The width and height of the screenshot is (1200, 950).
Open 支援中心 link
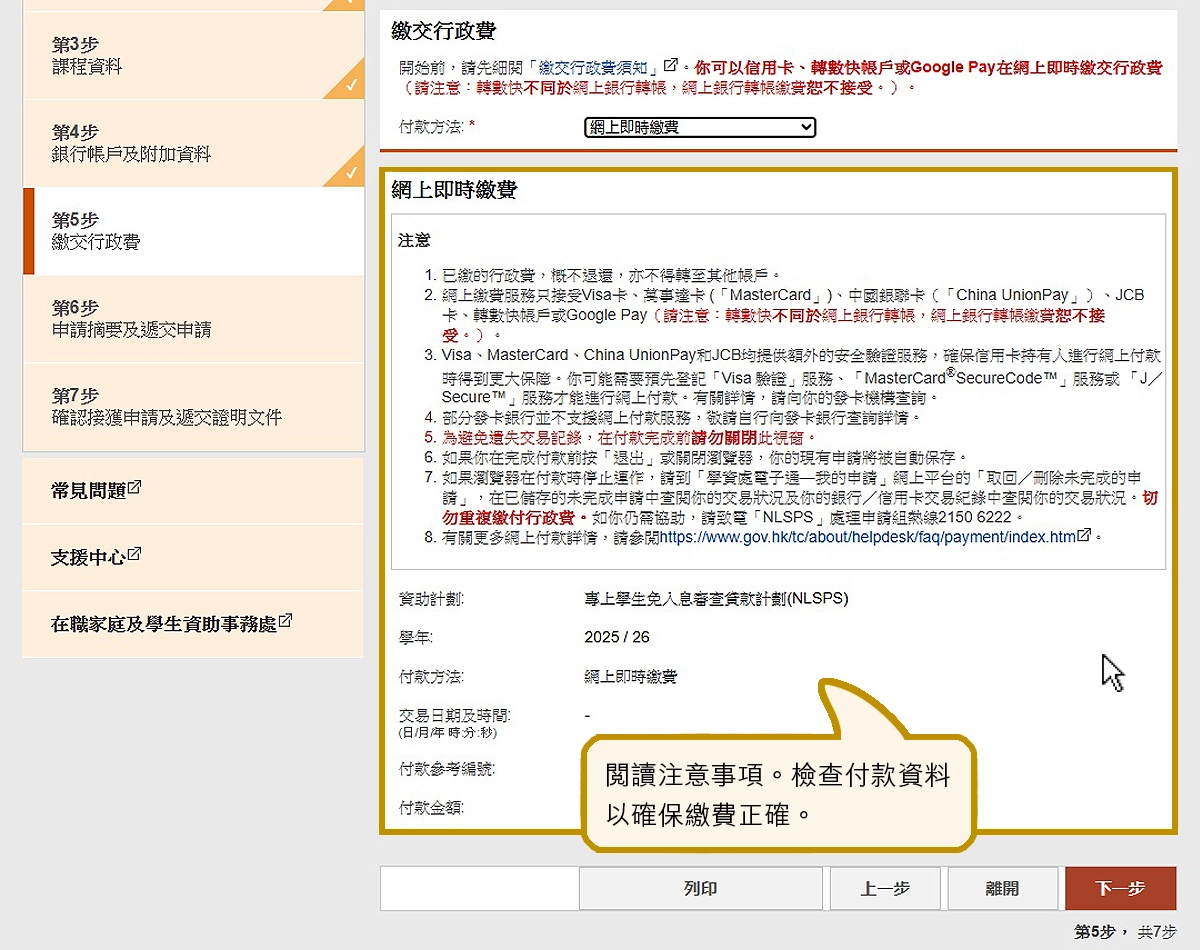[x=88, y=557]
